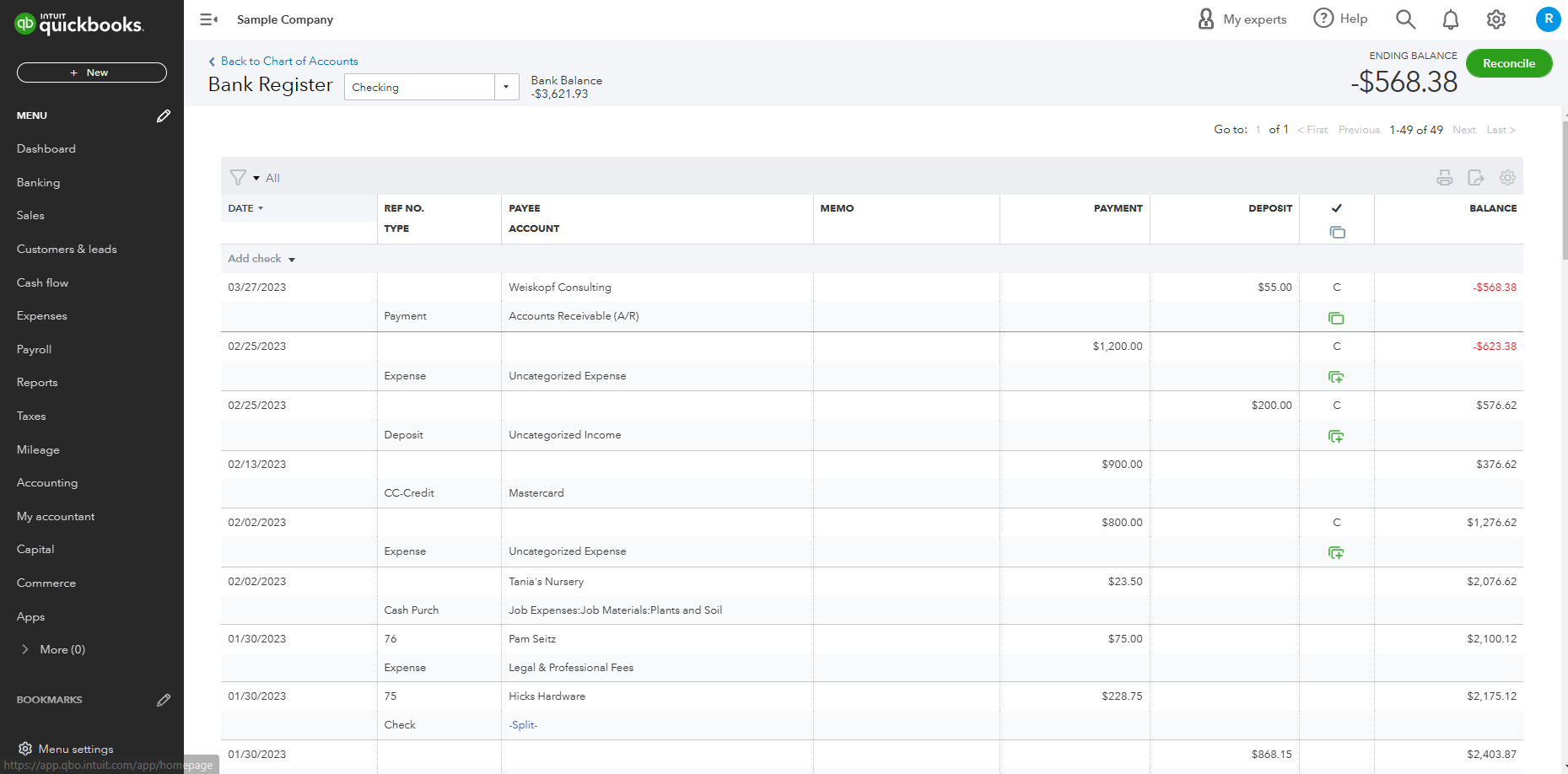Go to Reports in the sidebar
Viewport: 1568px width, 774px height.
coord(37,382)
